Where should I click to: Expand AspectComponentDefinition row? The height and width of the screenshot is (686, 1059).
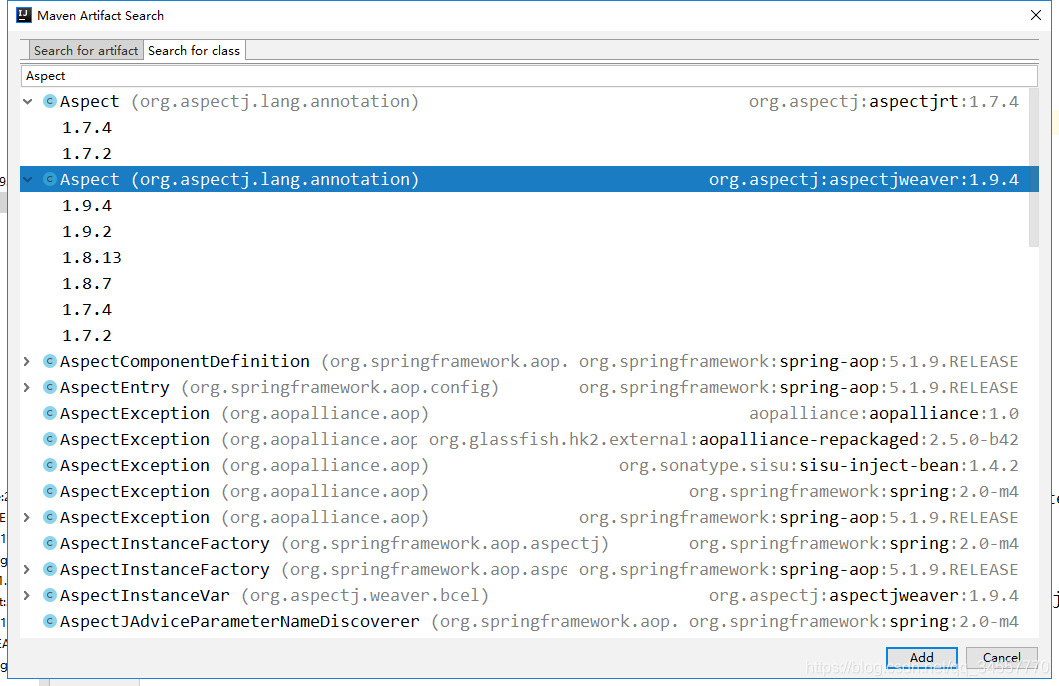(27, 361)
